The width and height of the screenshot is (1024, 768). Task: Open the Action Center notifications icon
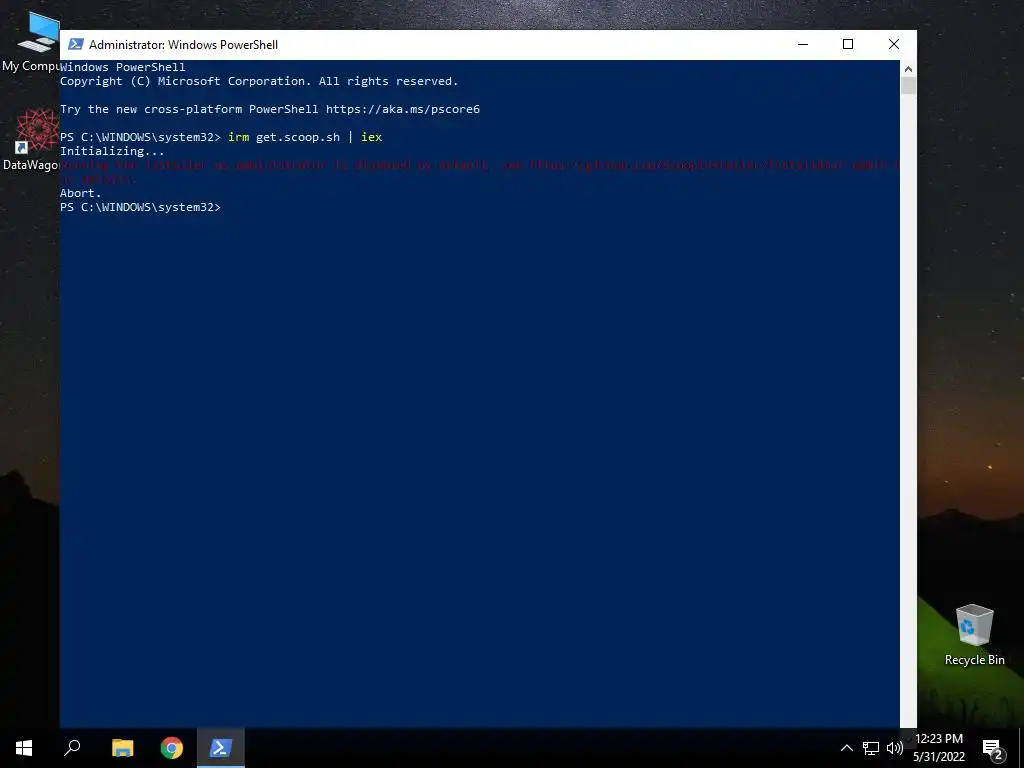pyautogui.click(x=993, y=749)
